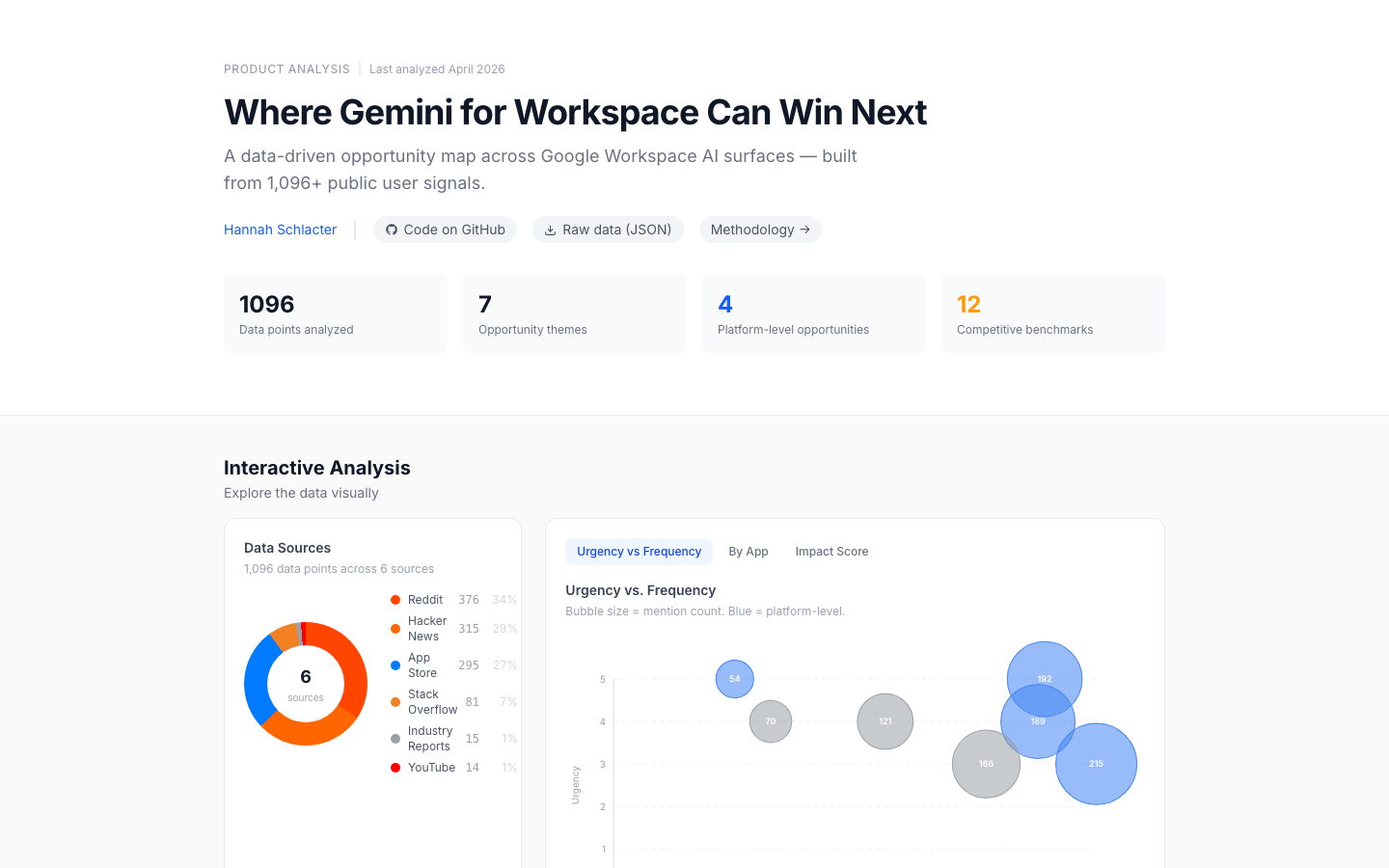Click the Reddit legend label

(425, 600)
